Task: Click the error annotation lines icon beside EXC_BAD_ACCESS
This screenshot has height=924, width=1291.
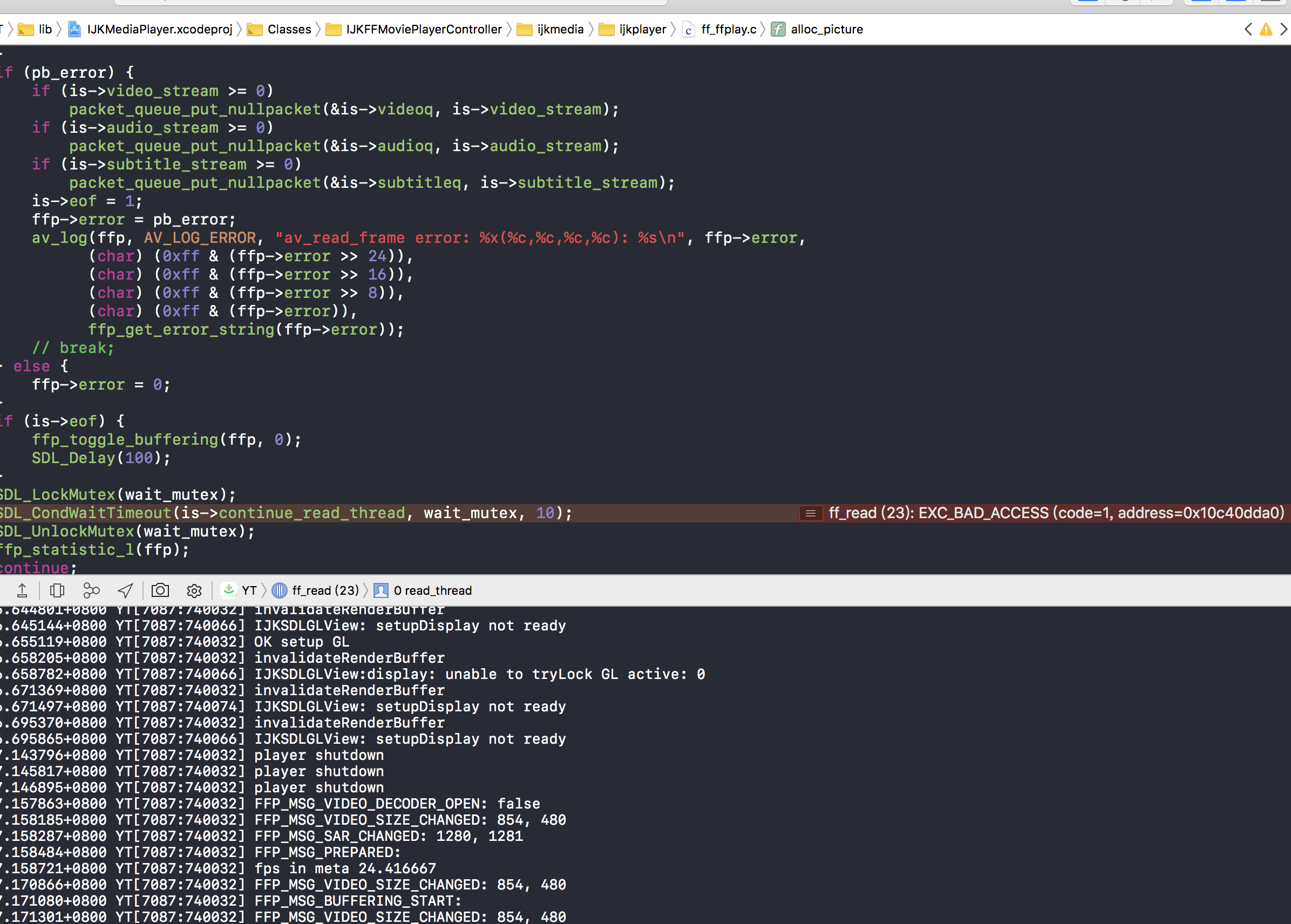Action: coord(811,513)
